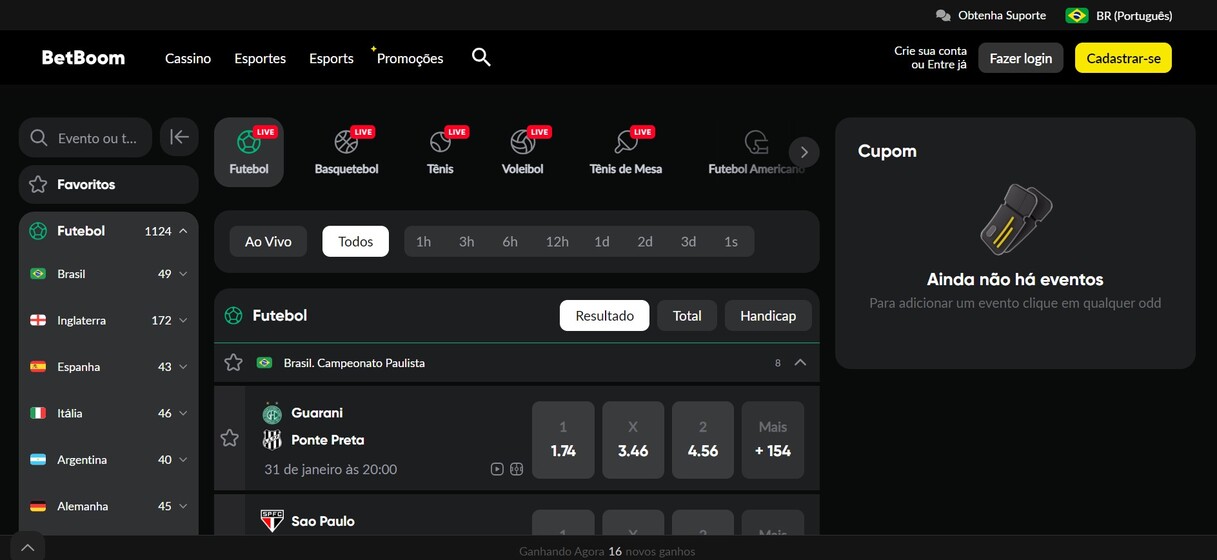Filter events by 1d
Image resolution: width=1217 pixels, height=560 pixels.
[601, 241]
